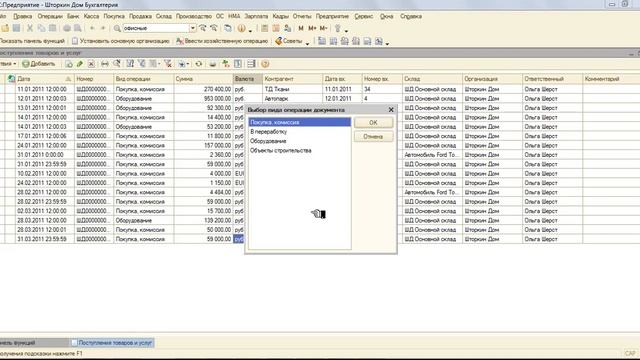
Task: Click Показать панель функций button
Action: point(32,41)
